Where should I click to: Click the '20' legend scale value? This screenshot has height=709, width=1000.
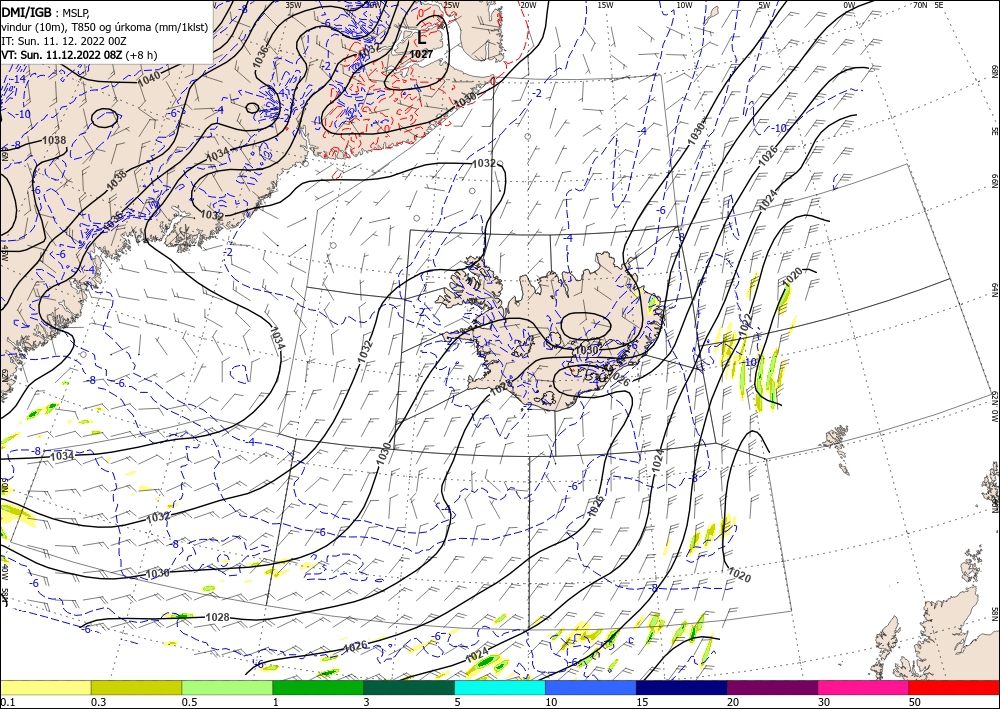[x=733, y=702]
